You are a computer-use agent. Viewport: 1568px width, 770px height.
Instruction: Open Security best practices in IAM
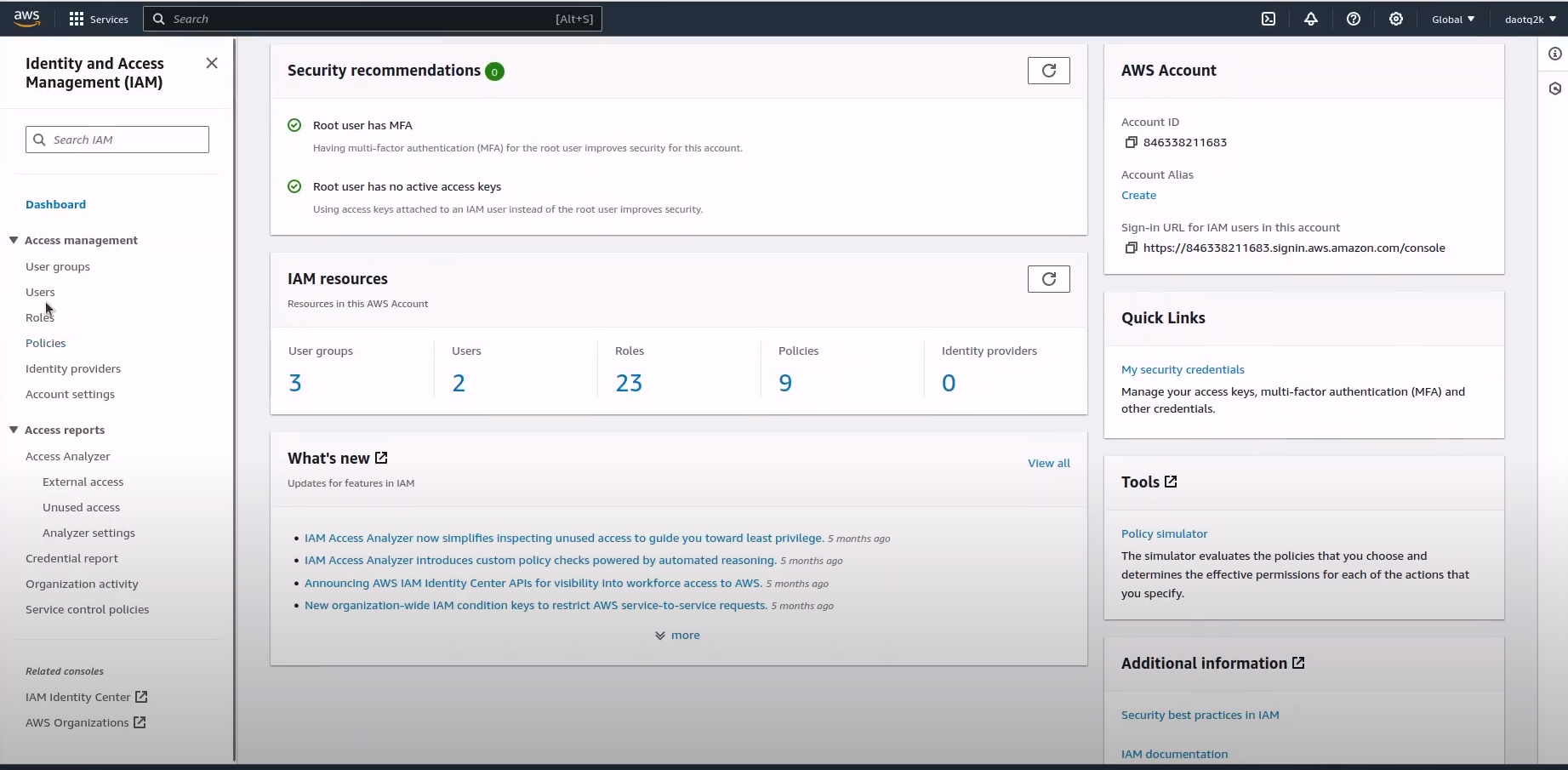coord(1200,715)
